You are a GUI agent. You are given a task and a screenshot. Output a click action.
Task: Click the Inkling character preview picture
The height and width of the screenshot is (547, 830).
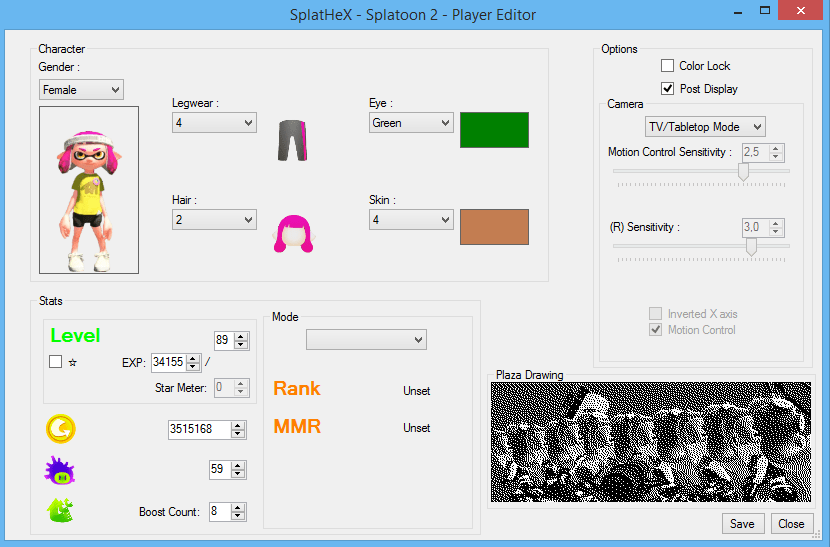click(x=89, y=190)
